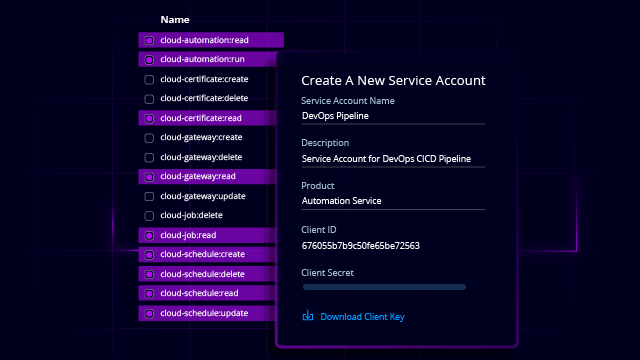Select the cloud-schedule:update row label

tap(204, 313)
